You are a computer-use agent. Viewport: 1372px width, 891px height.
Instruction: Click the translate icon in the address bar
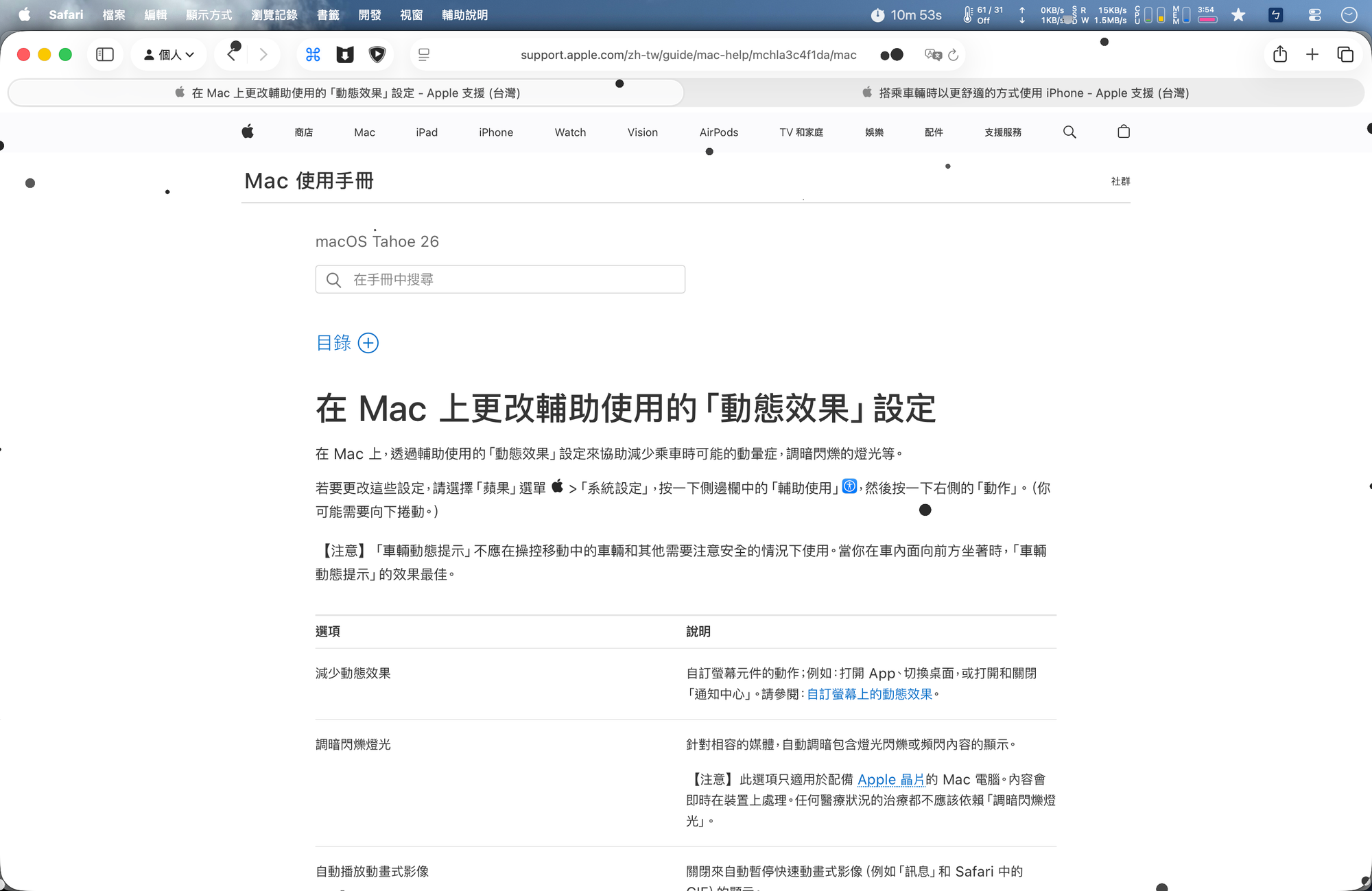[x=932, y=55]
